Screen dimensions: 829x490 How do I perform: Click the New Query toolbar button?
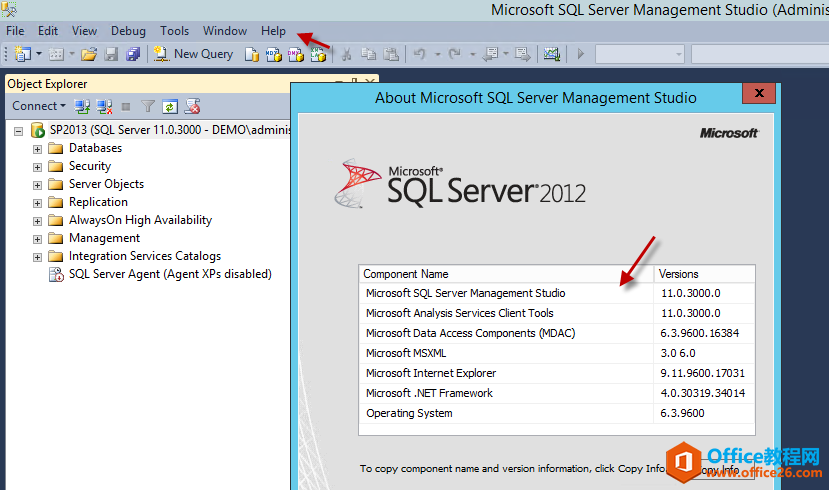click(x=194, y=54)
